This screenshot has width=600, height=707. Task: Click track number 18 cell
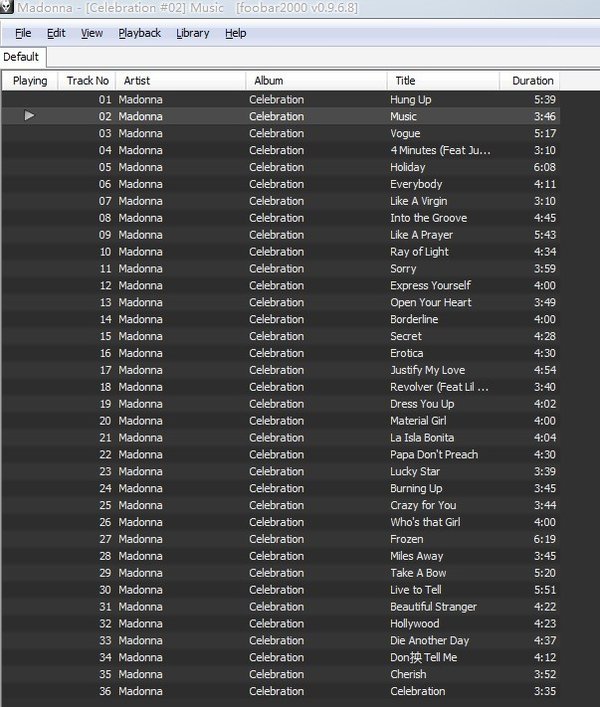point(105,387)
